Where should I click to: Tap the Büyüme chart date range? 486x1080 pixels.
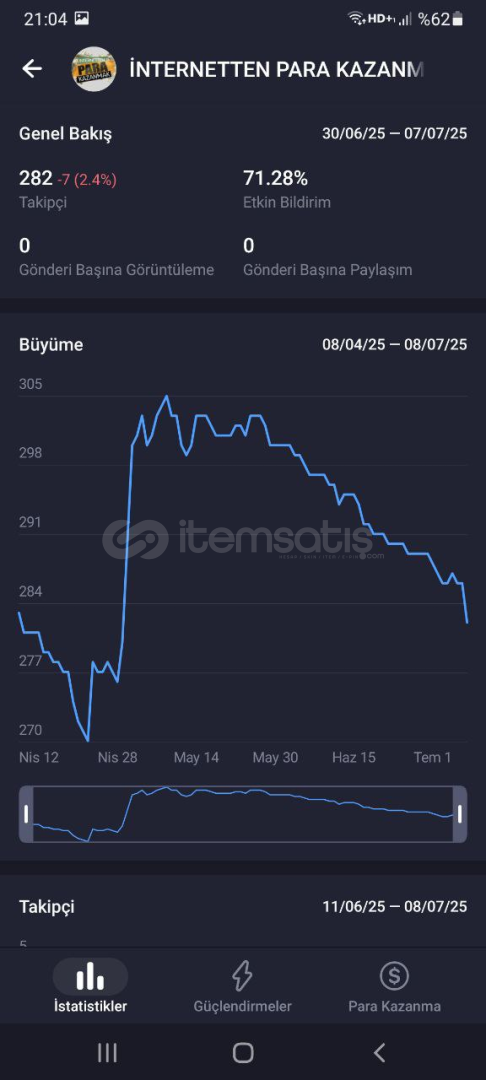point(394,344)
